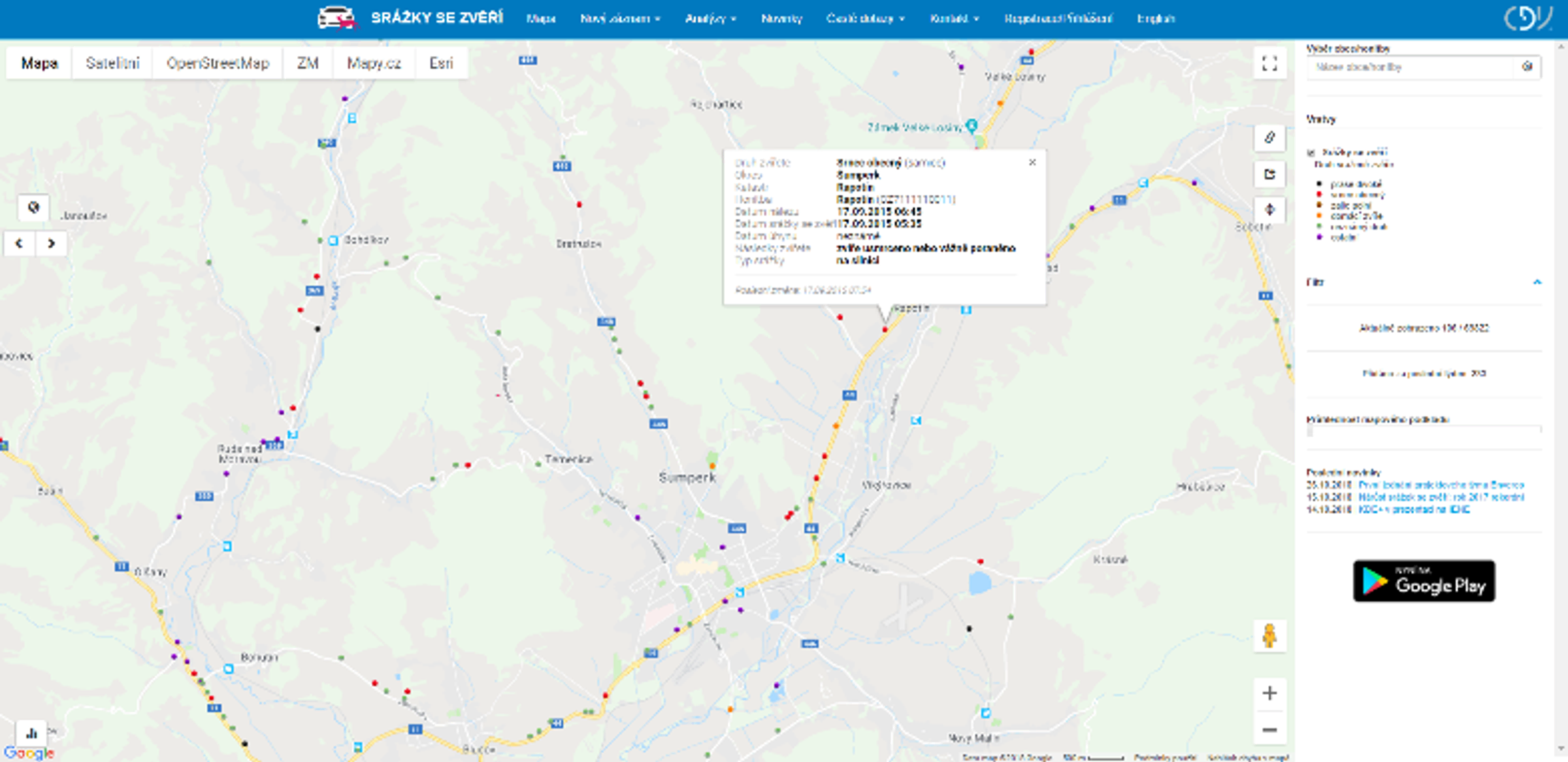Switch to the Satelitní map tab

coord(112,63)
